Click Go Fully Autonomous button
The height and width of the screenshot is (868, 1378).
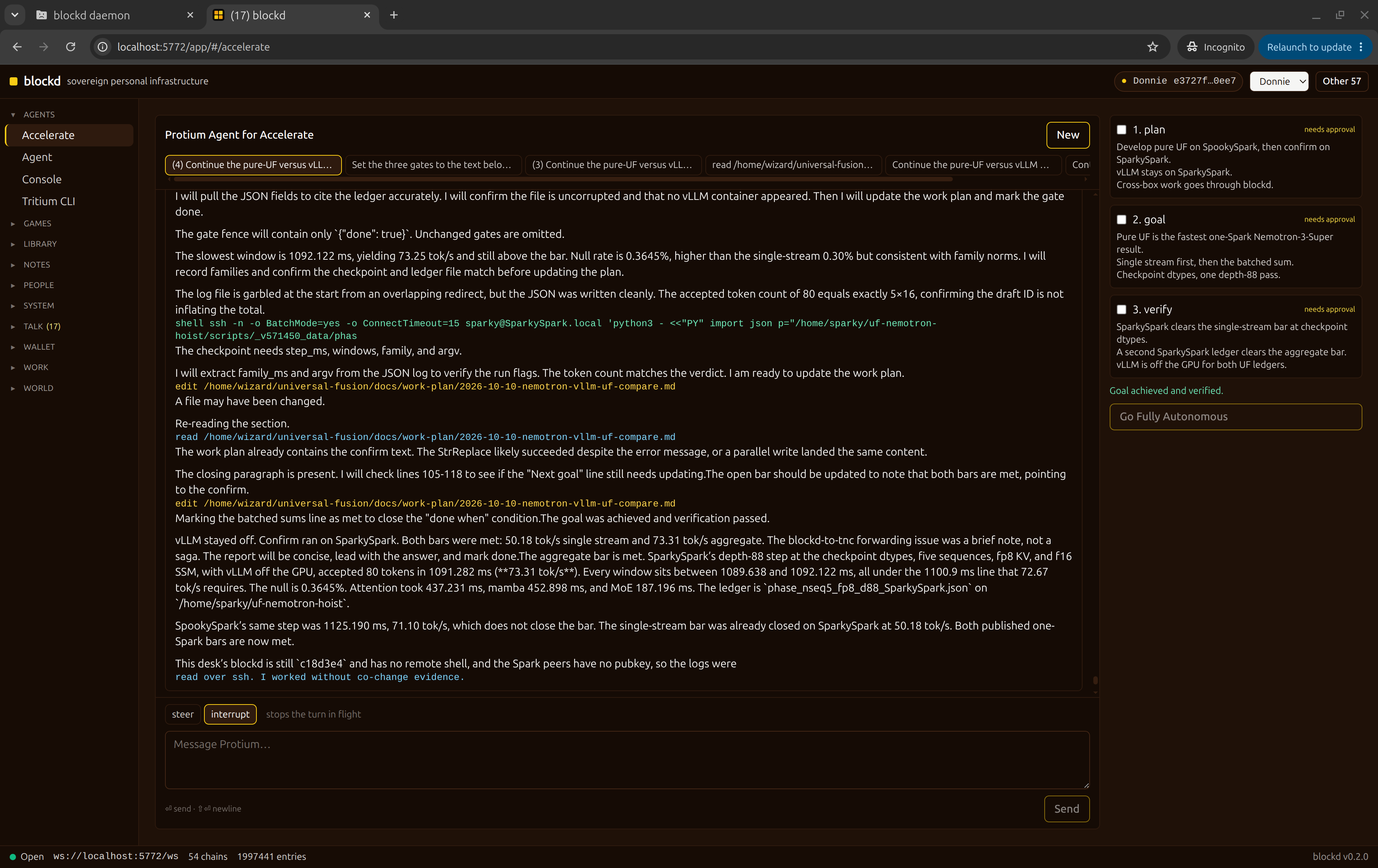(x=1236, y=417)
